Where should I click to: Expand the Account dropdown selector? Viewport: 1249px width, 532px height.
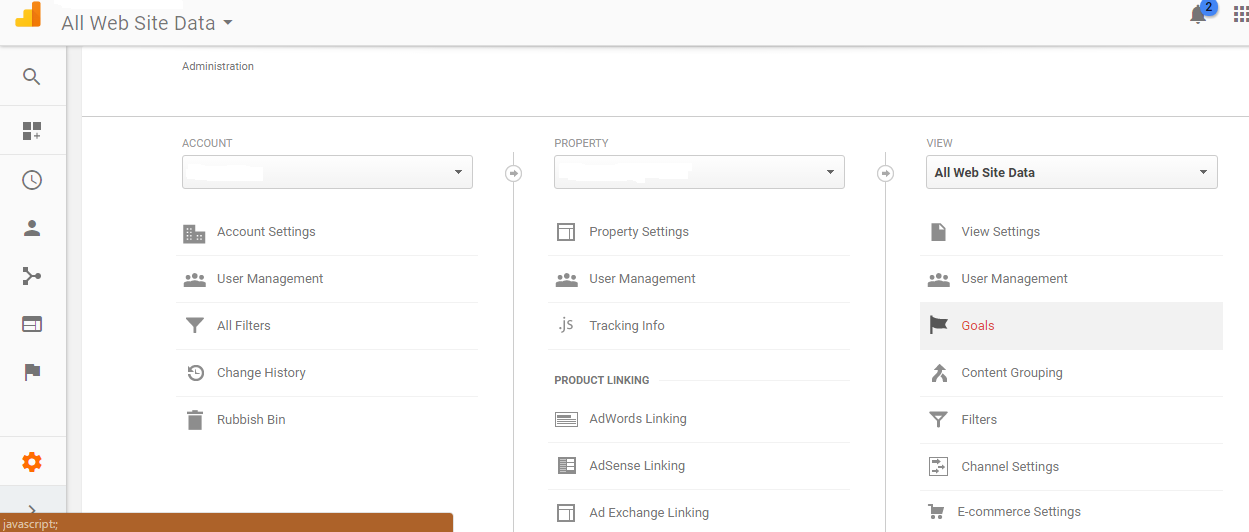pyautogui.click(x=327, y=172)
